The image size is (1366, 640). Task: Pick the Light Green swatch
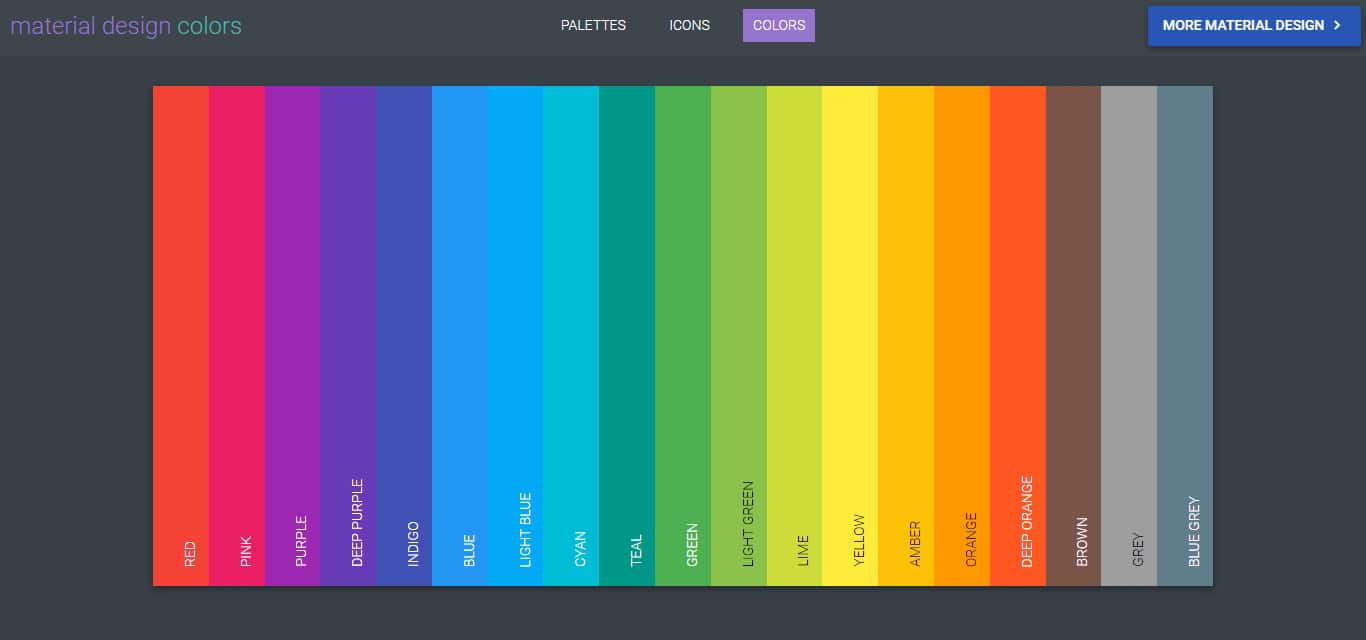pyautogui.click(x=739, y=336)
